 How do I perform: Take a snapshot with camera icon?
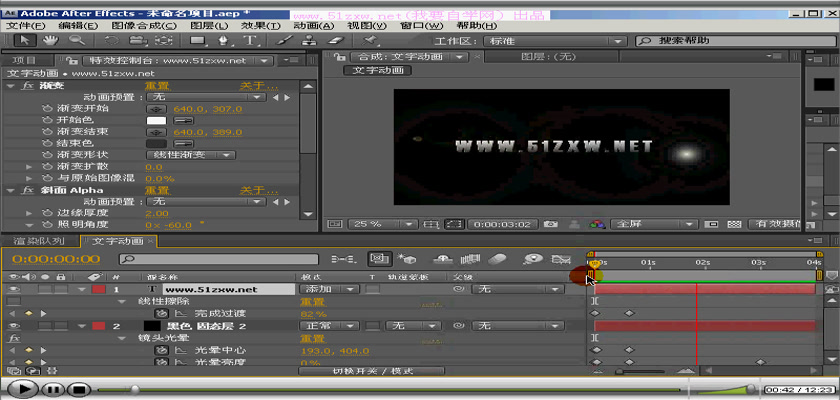click(x=549, y=224)
